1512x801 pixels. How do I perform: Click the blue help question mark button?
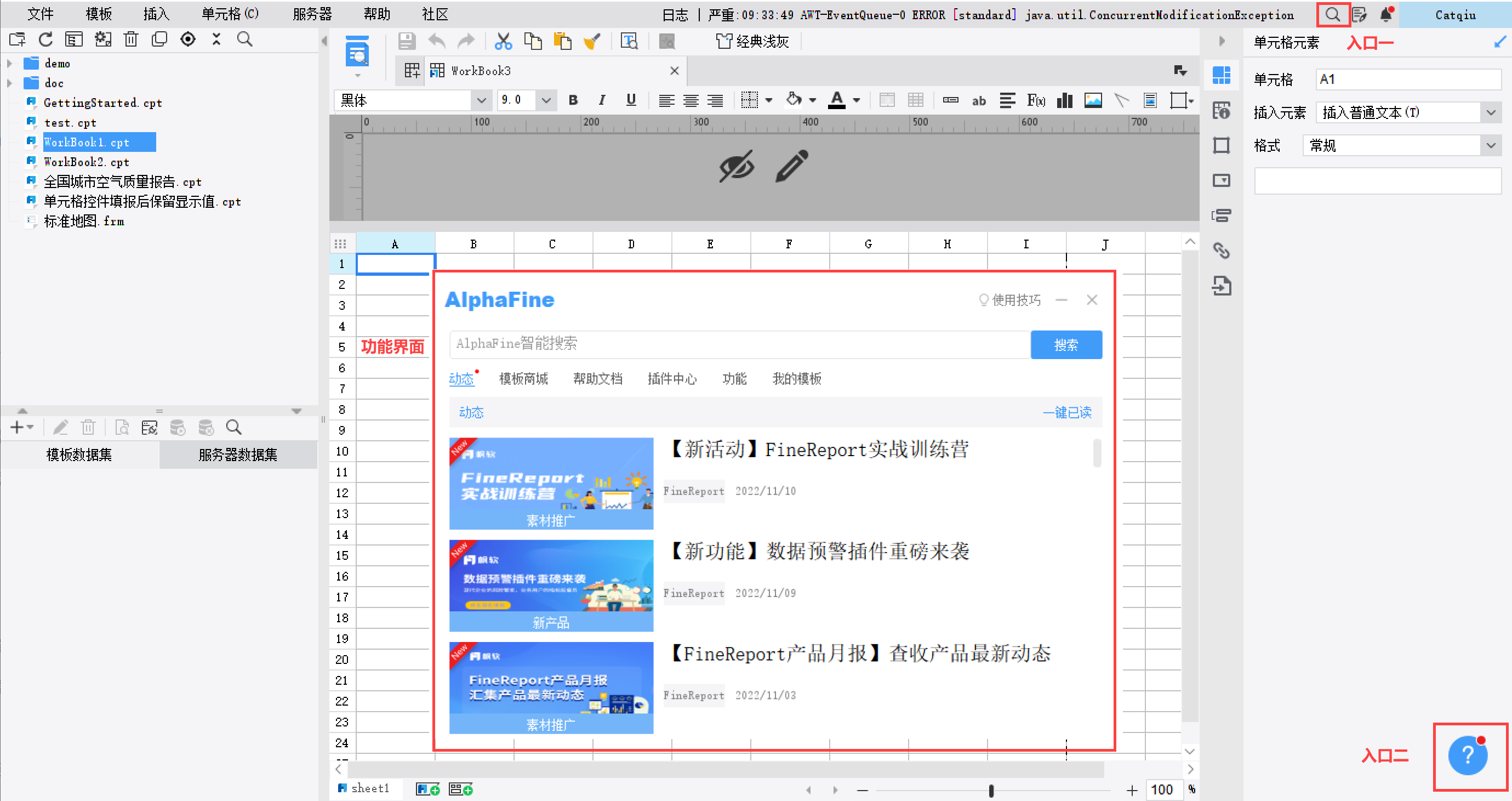pos(1468,755)
